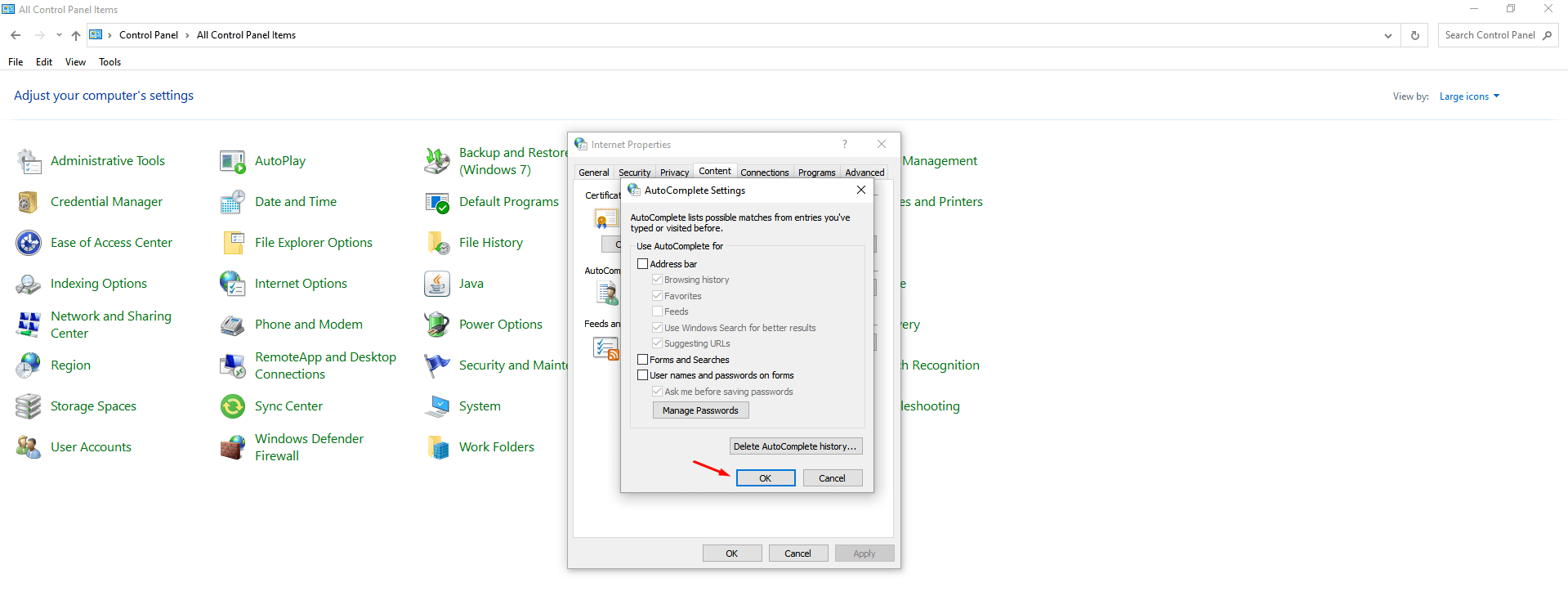Switch to the Privacy tab
1568x614 pixels.
pyautogui.click(x=675, y=173)
